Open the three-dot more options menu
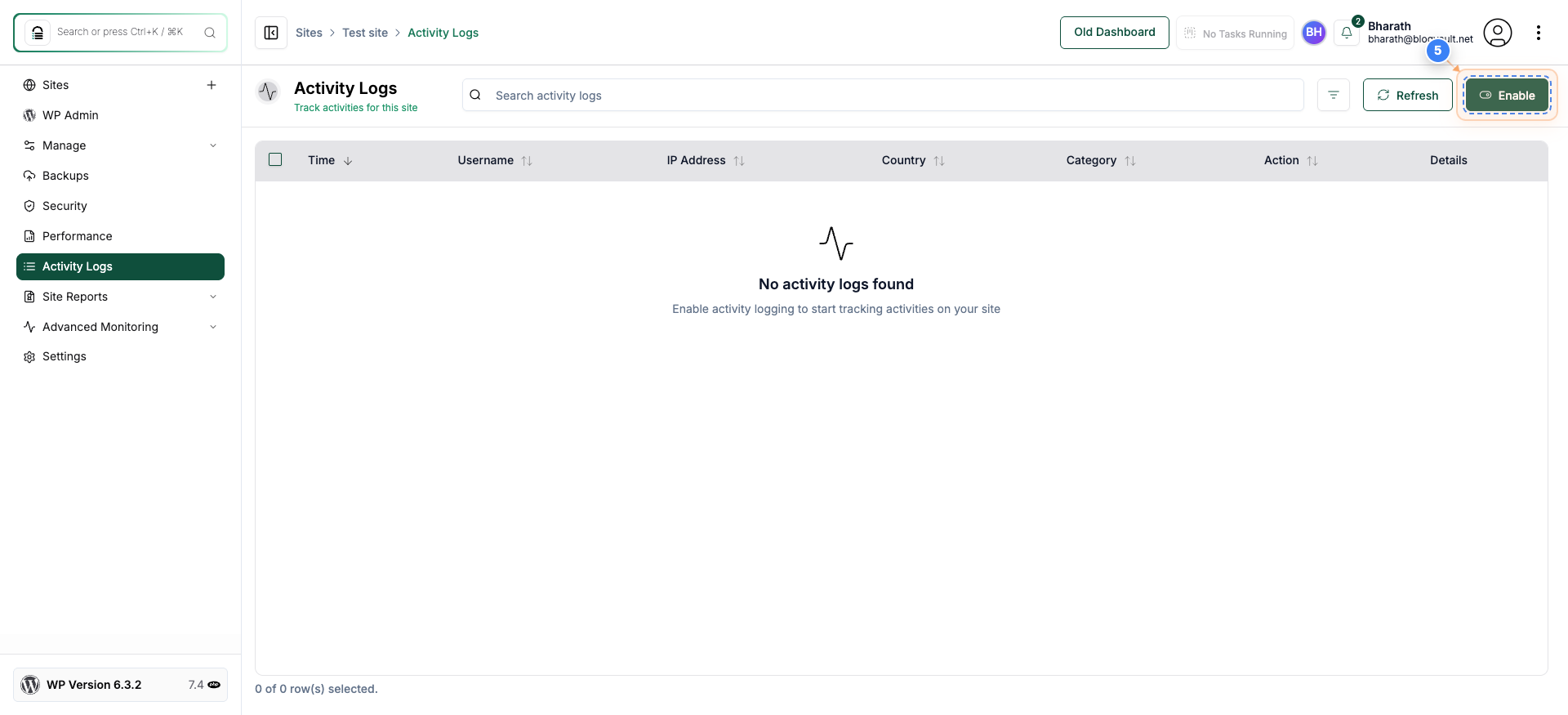Screen dimensions: 1568x715 pos(1538,33)
